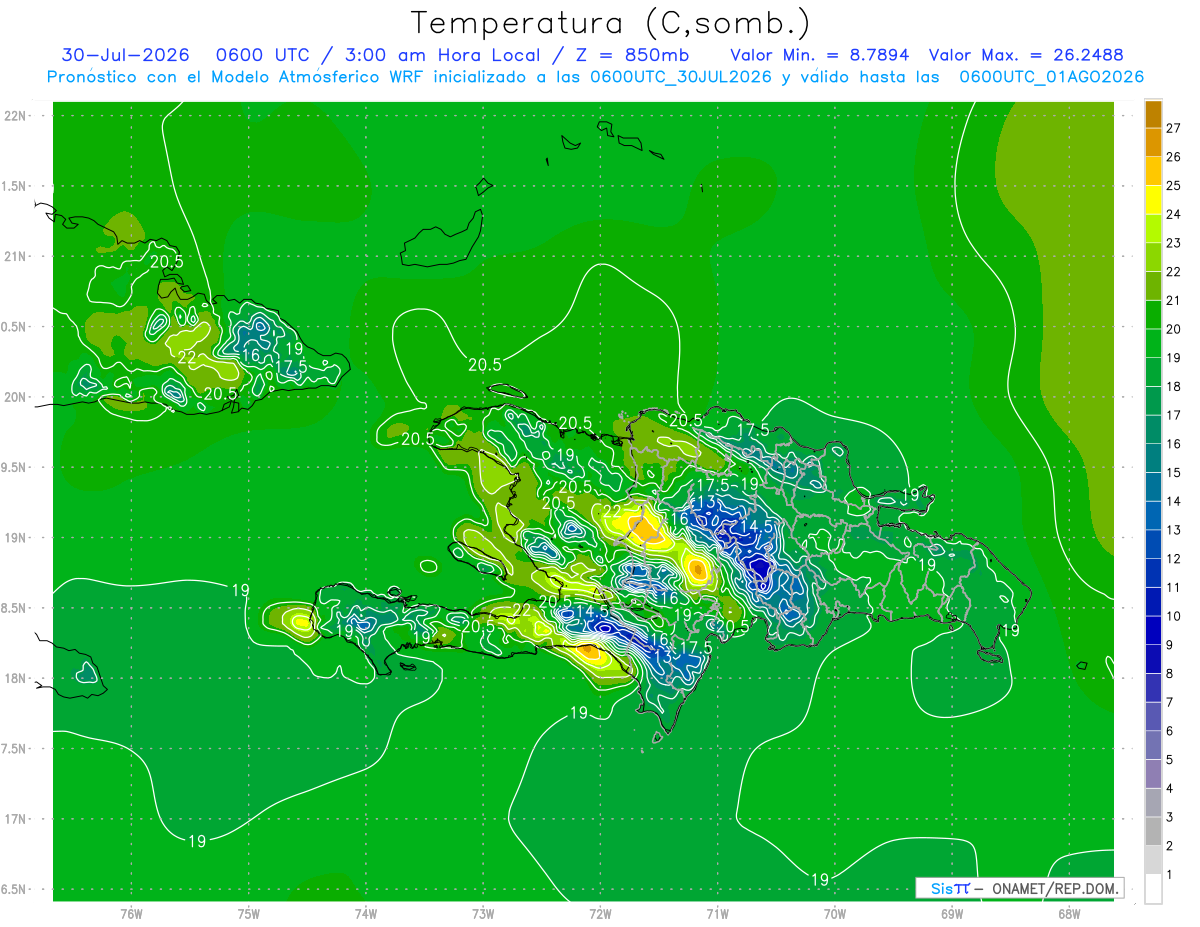Image resolution: width=1200 pixels, height=927 pixels.
Task: Click legend value "21" on color bar
Action: pos(1174,300)
